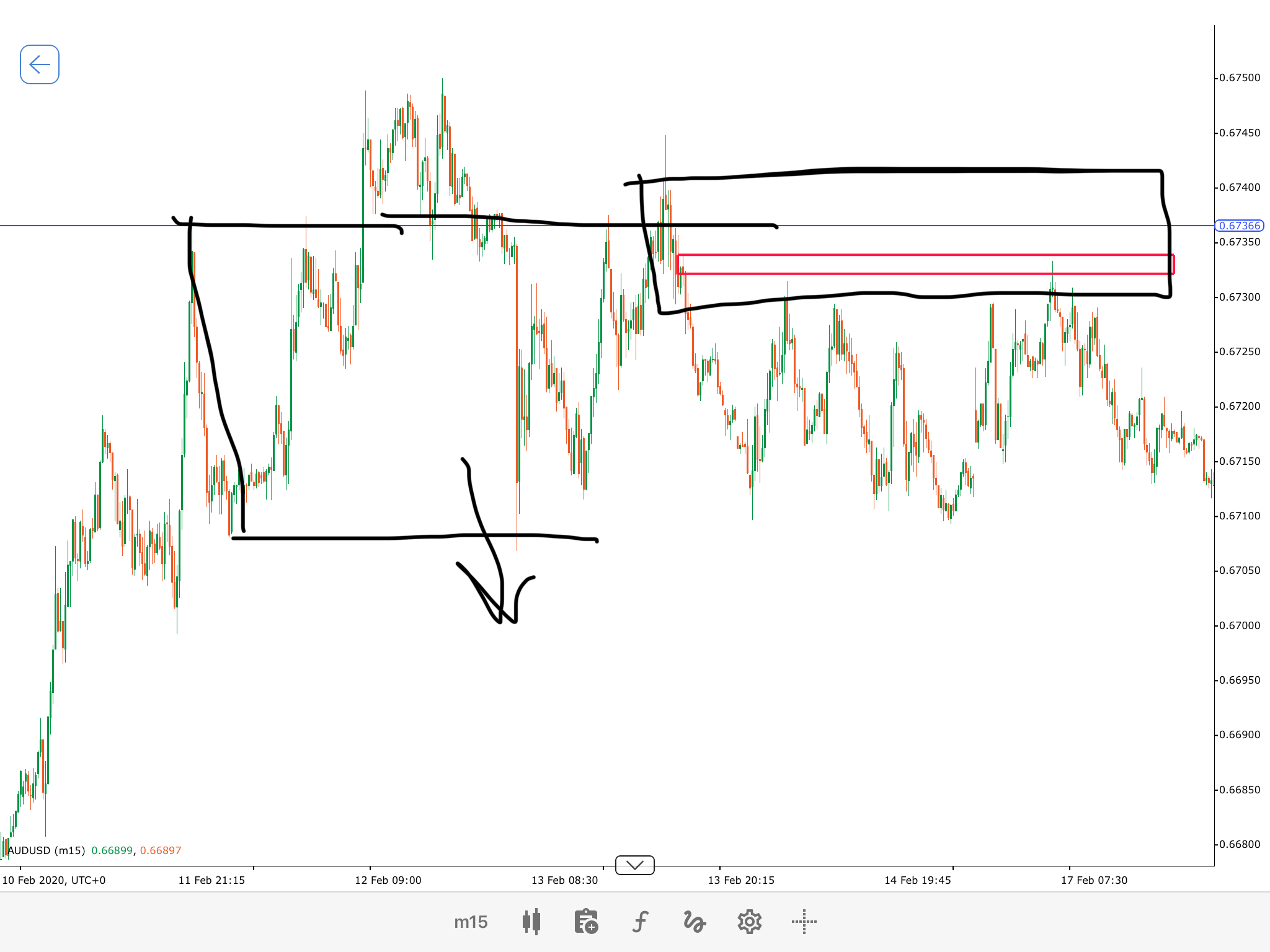This screenshot has width=1270, height=952.
Task: Expand the bottom chevron panel handle
Action: (635, 865)
